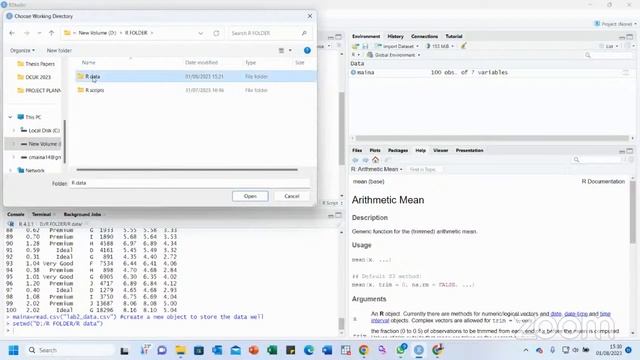
Task: Expand Local Disk (C:) tree node
Action: [14, 131]
